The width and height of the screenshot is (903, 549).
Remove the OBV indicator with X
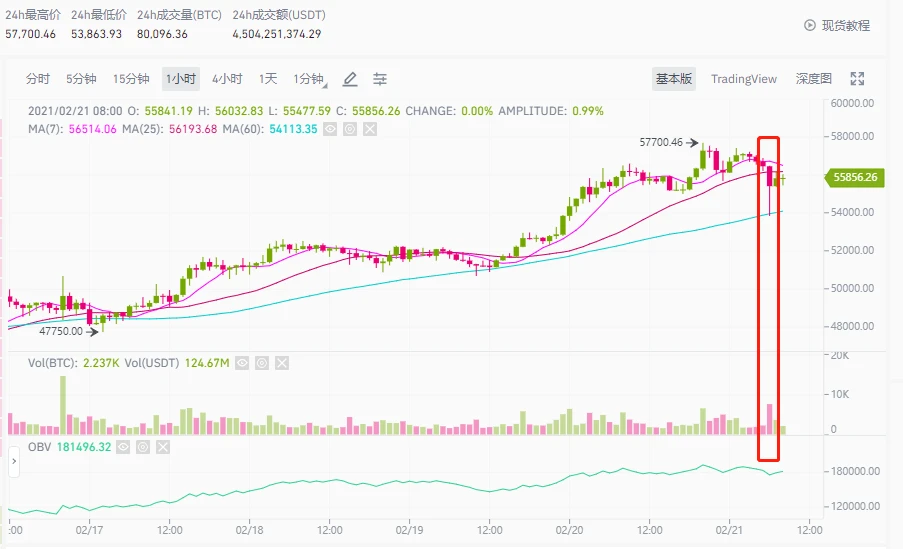163,447
